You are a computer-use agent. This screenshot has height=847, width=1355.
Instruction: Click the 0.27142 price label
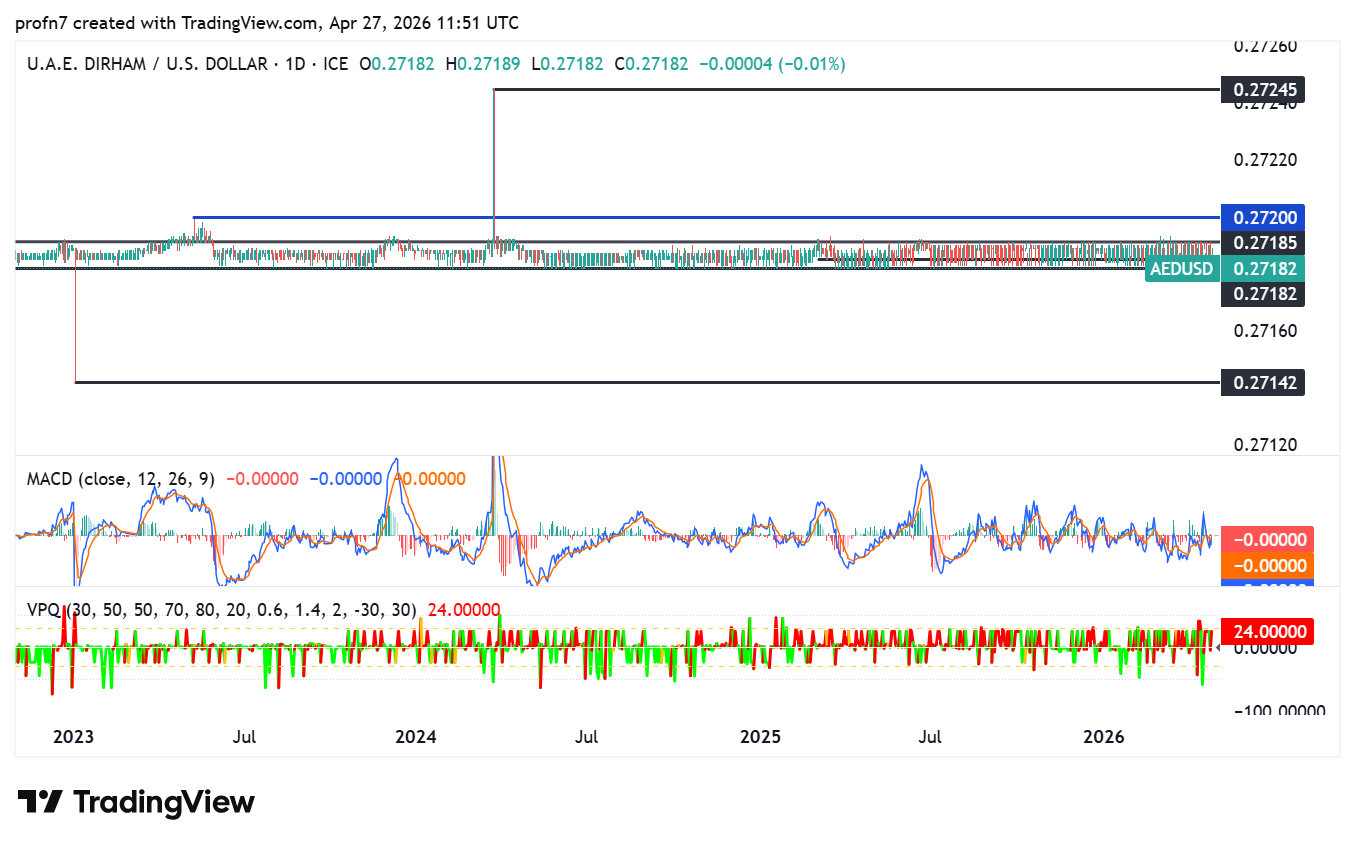(x=1263, y=382)
